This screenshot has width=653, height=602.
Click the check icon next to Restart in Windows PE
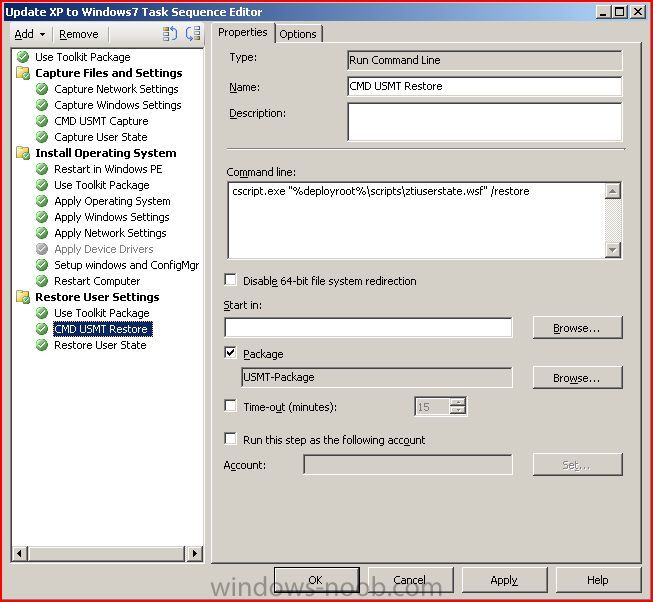[x=42, y=169]
